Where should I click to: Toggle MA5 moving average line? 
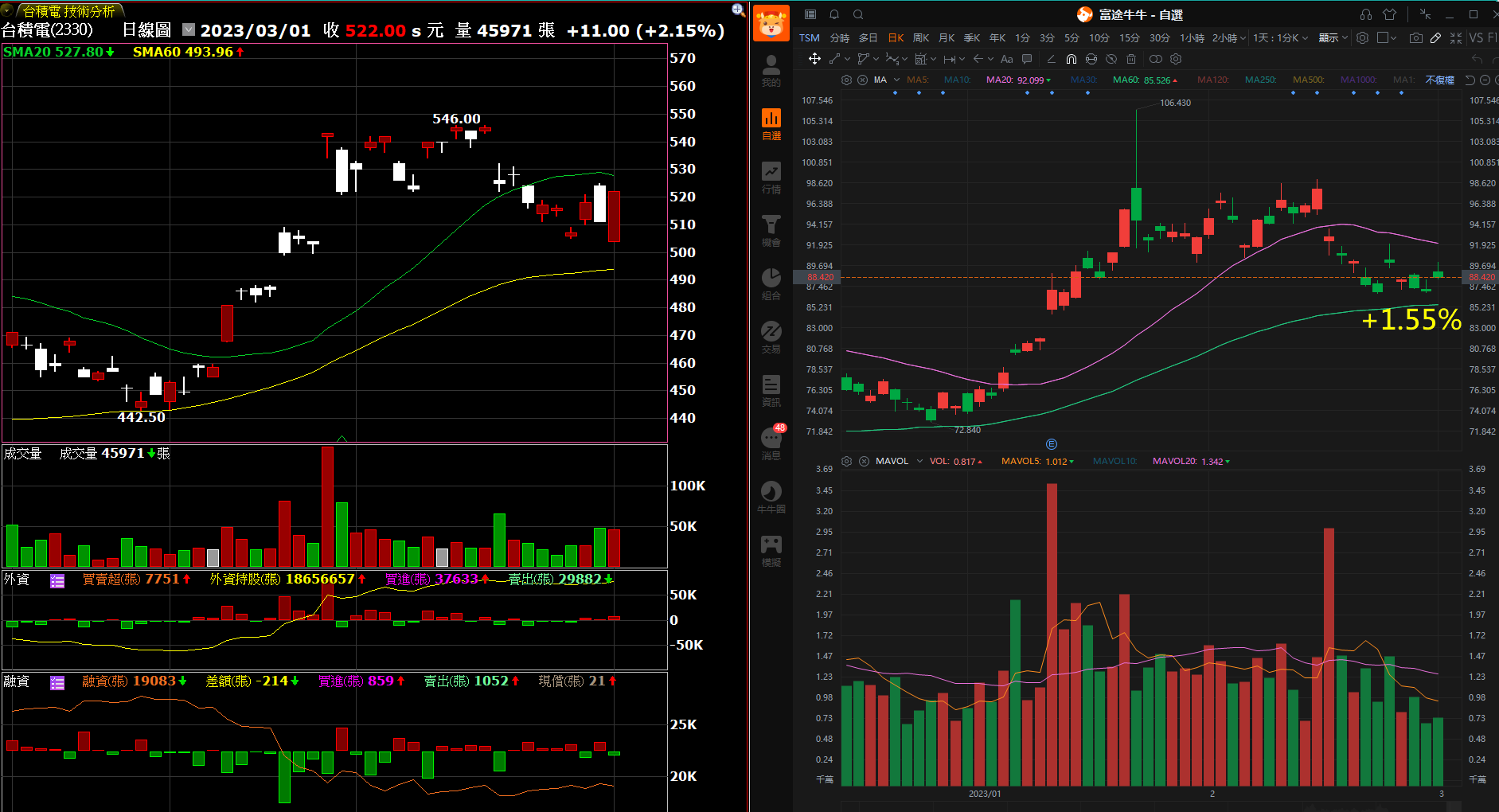tap(917, 80)
